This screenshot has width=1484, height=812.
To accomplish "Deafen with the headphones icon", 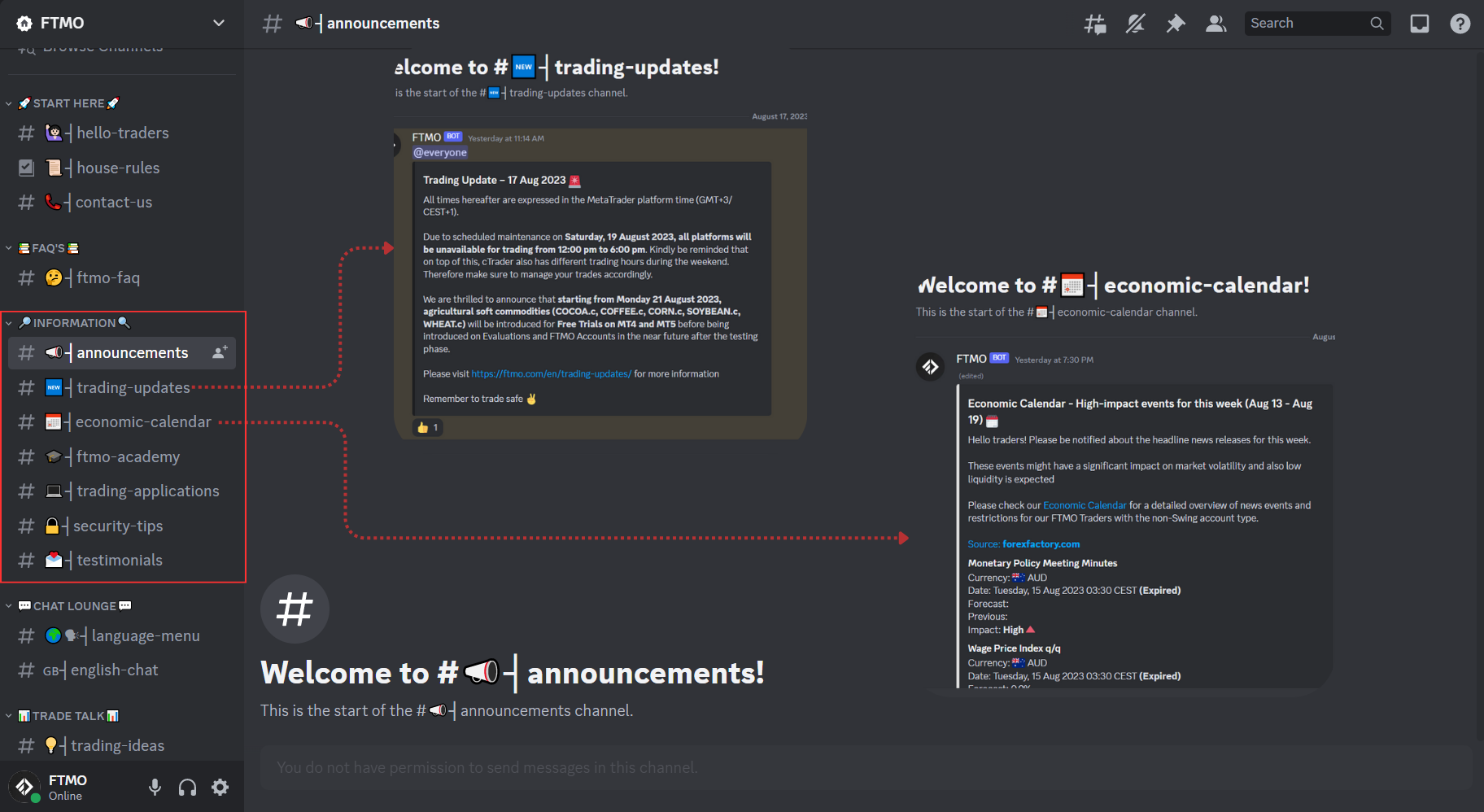I will click(x=187, y=787).
